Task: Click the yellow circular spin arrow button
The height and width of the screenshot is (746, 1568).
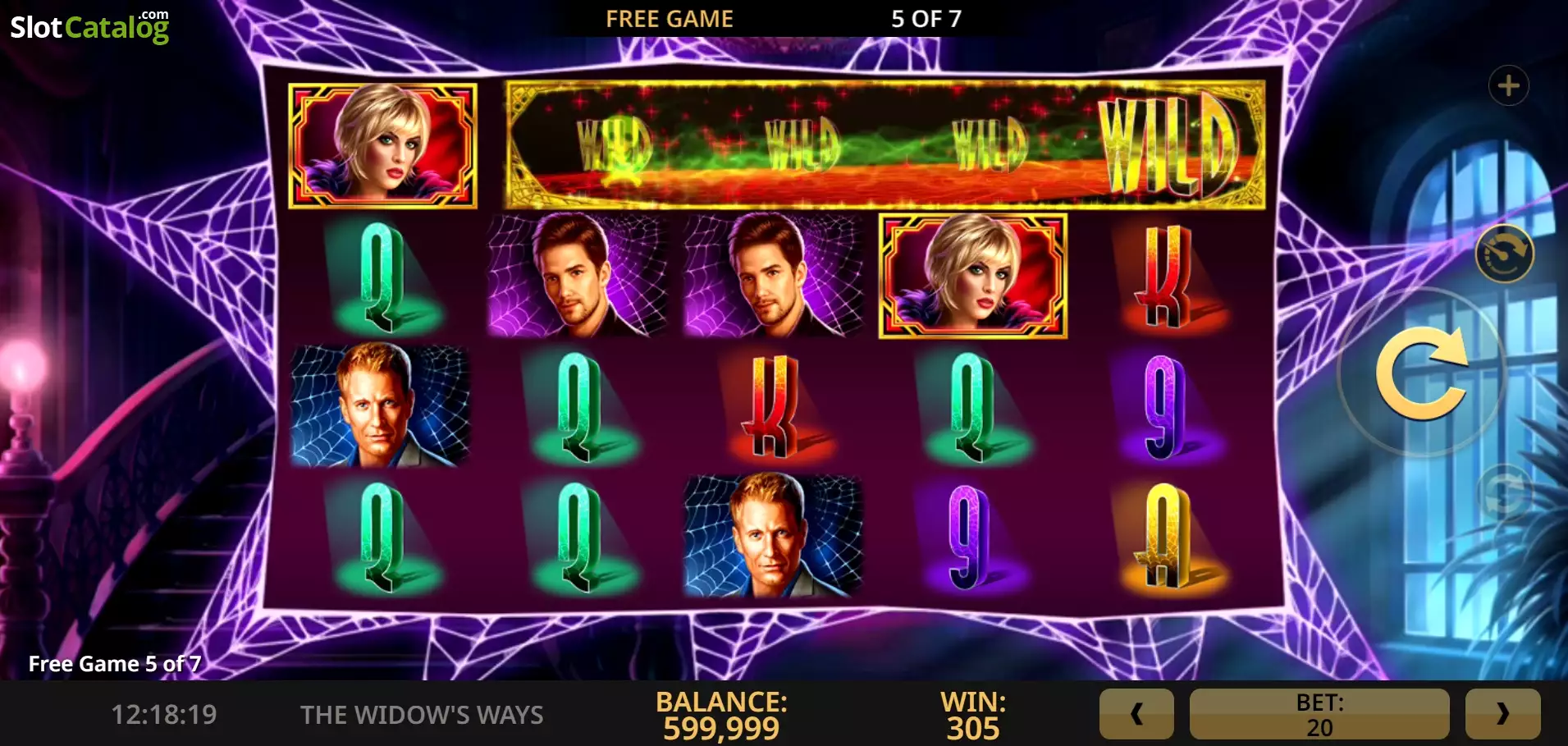Action: coord(1423,373)
